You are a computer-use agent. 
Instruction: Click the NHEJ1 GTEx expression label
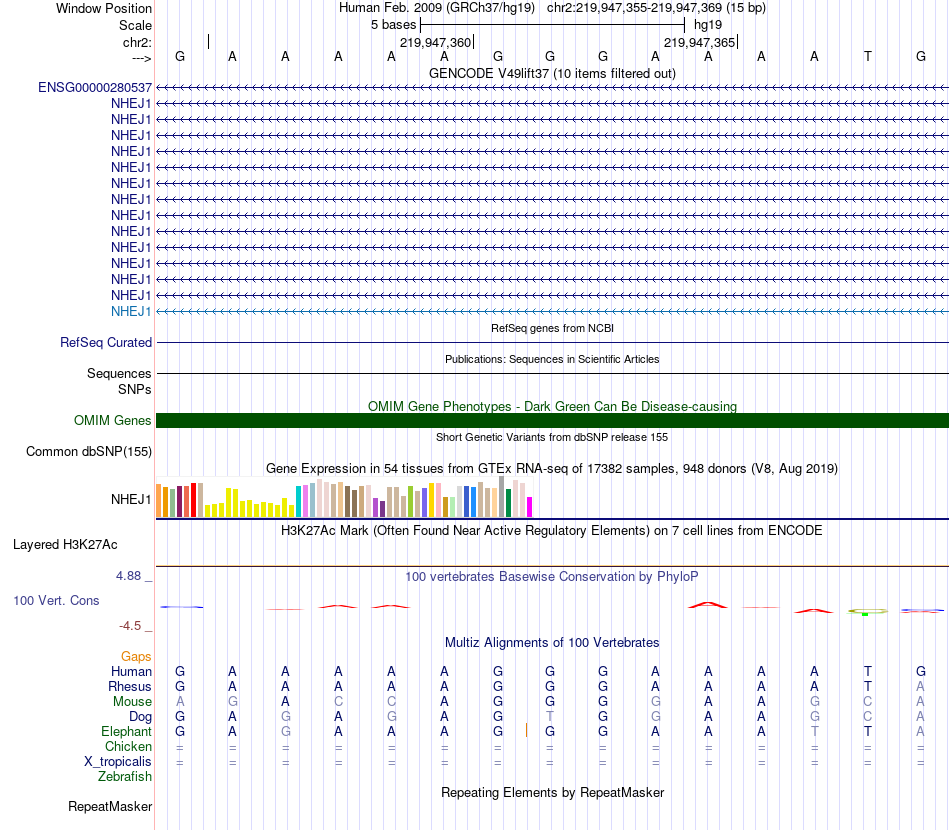click(x=131, y=499)
